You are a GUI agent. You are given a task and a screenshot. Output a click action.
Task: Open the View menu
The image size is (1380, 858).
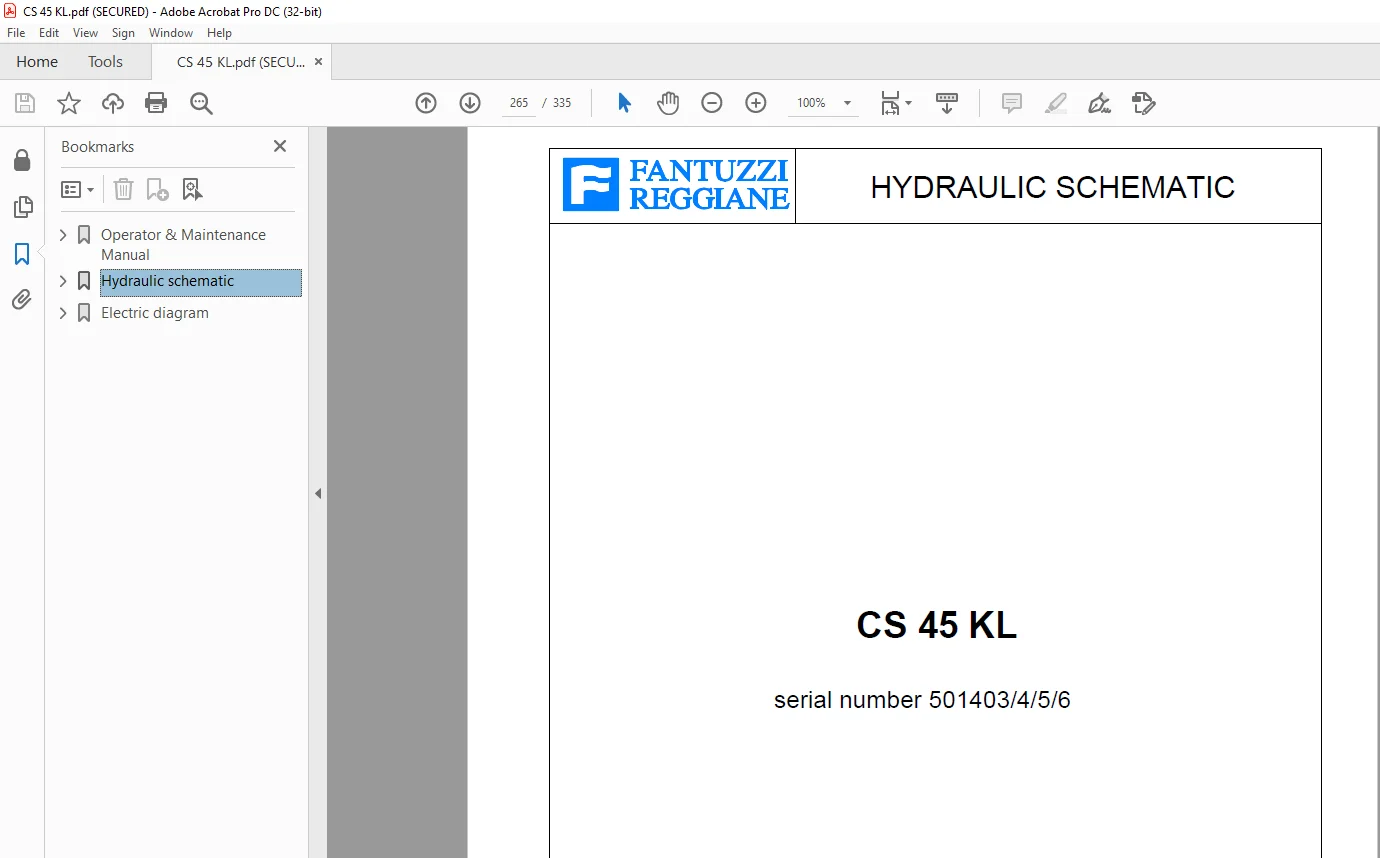[x=85, y=33]
